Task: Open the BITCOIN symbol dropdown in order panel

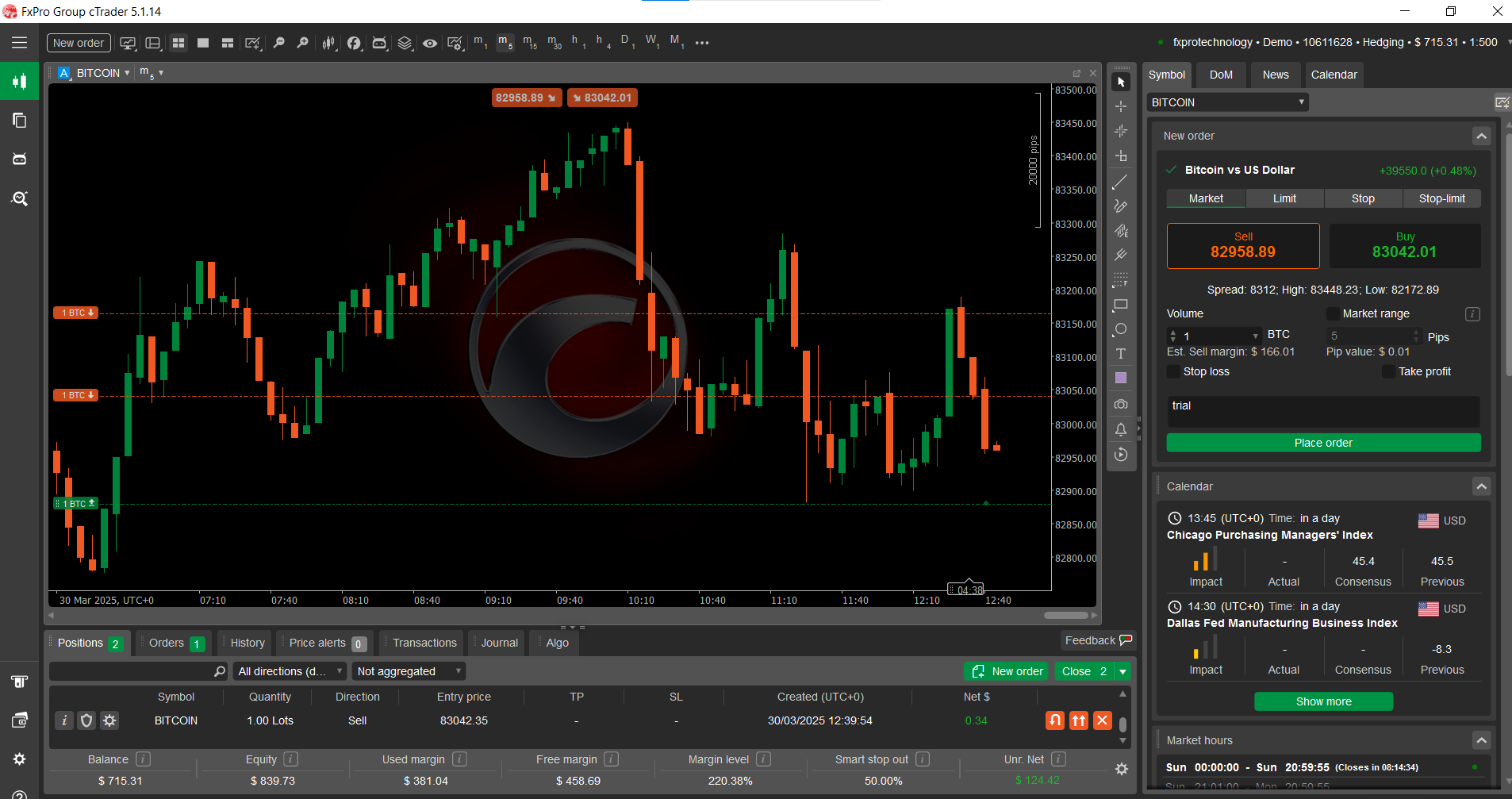Action: pyautogui.click(x=1226, y=102)
